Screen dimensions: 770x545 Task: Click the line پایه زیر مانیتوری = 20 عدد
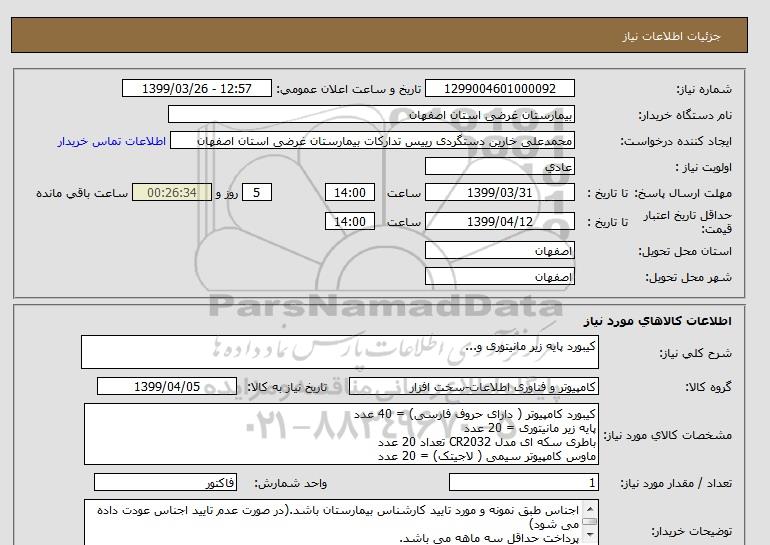point(530,428)
